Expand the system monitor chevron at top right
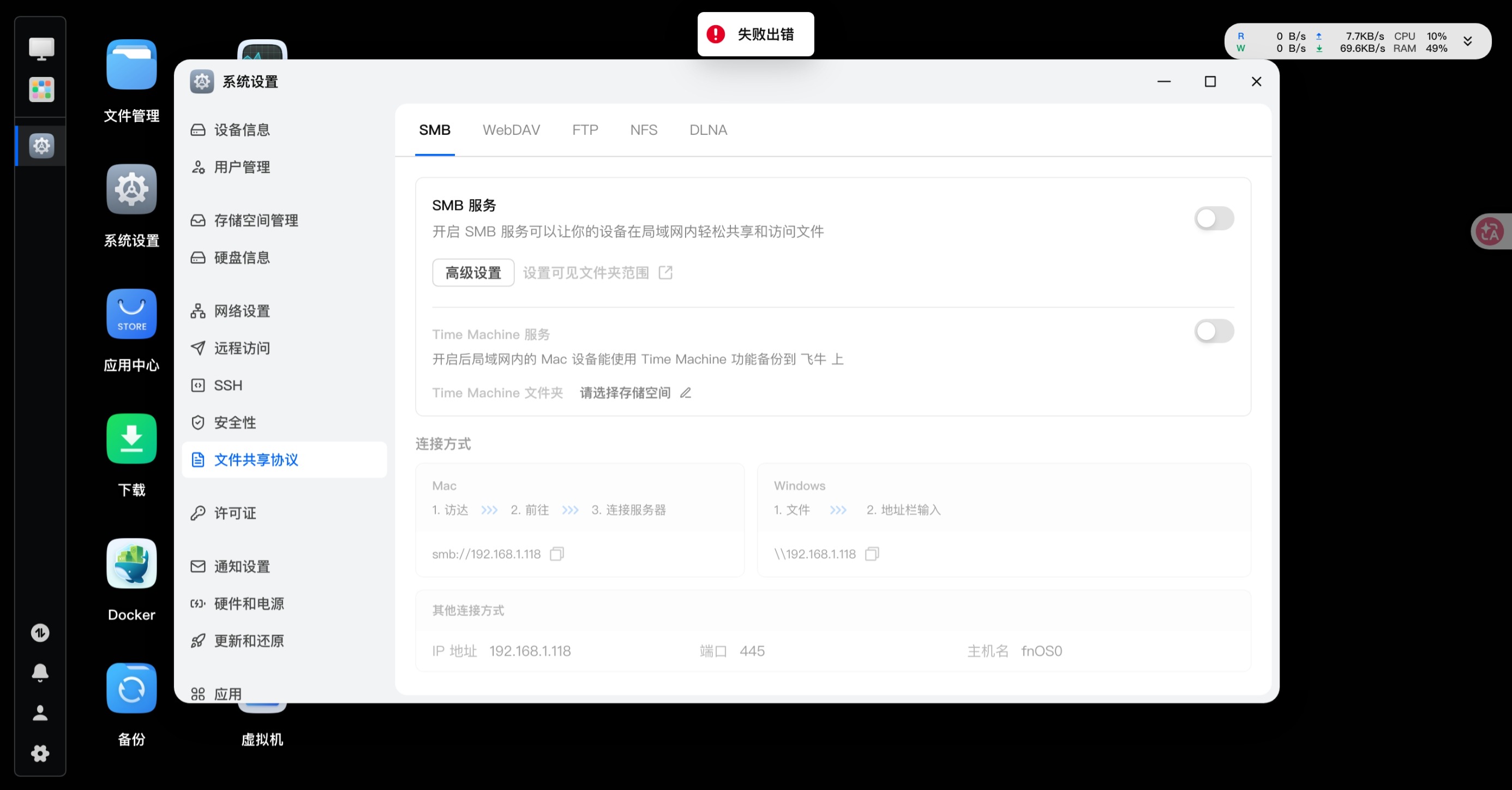The width and height of the screenshot is (1512, 790). pos(1468,41)
